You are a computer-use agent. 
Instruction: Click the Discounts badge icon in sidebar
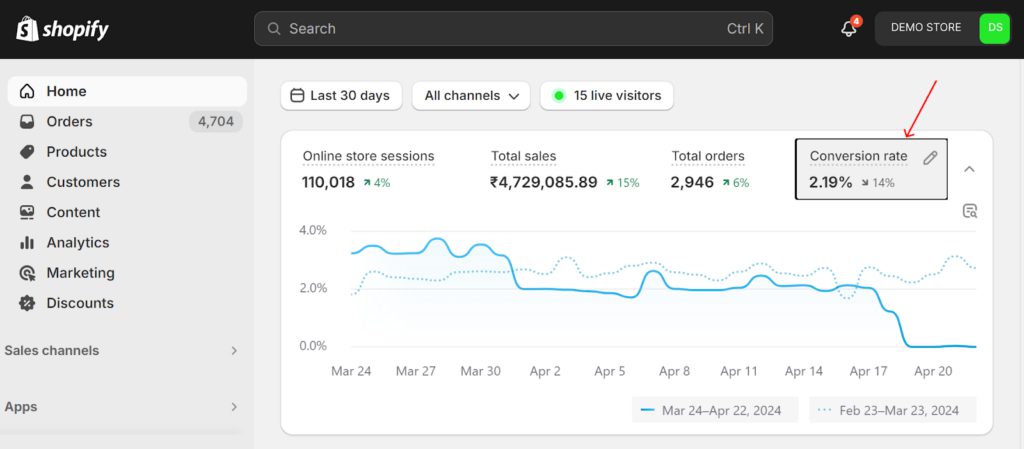(x=27, y=303)
